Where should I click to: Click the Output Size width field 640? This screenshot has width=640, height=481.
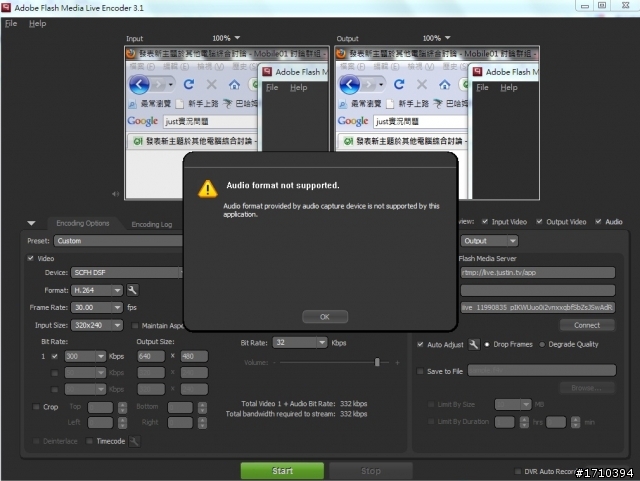pos(151,356)
